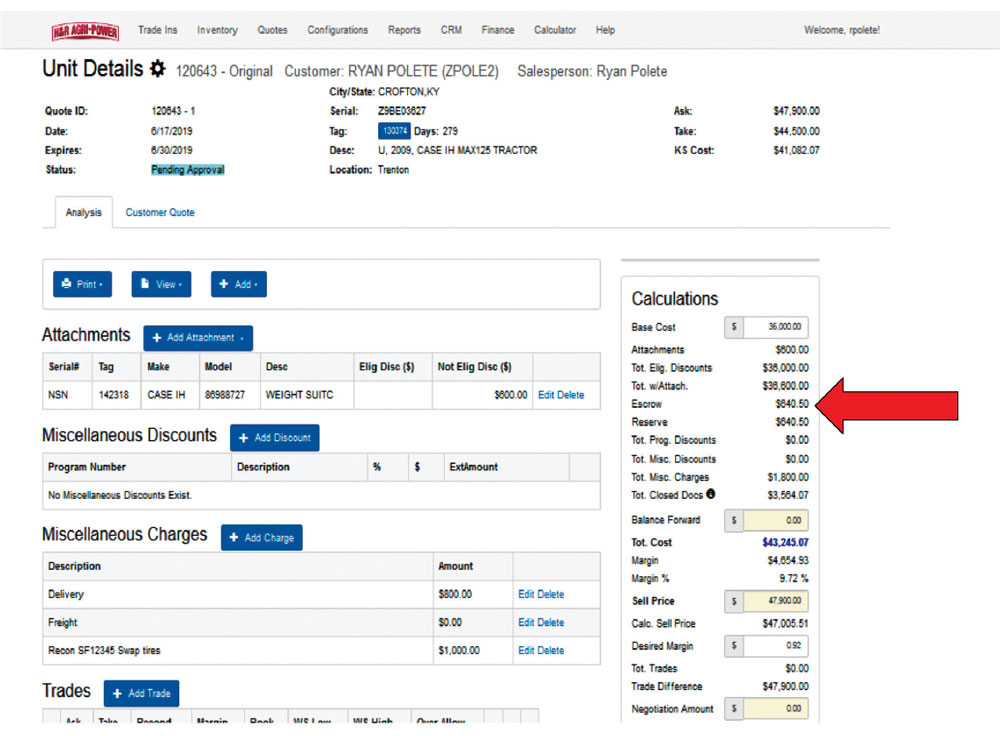The width and height of the screenshot is (1000, 736).
Task: Click the Expires date 6/30/2019
Action: click(172, 151)
